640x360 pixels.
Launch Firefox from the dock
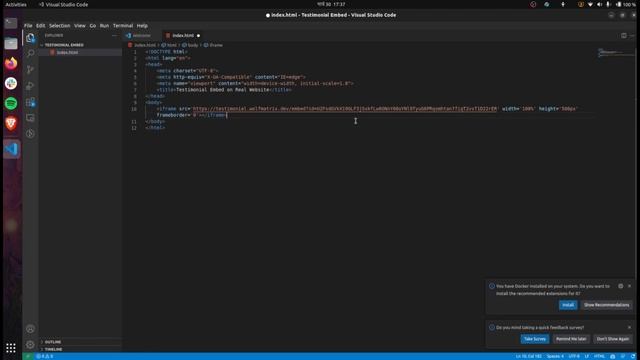[x=11, y=63]
